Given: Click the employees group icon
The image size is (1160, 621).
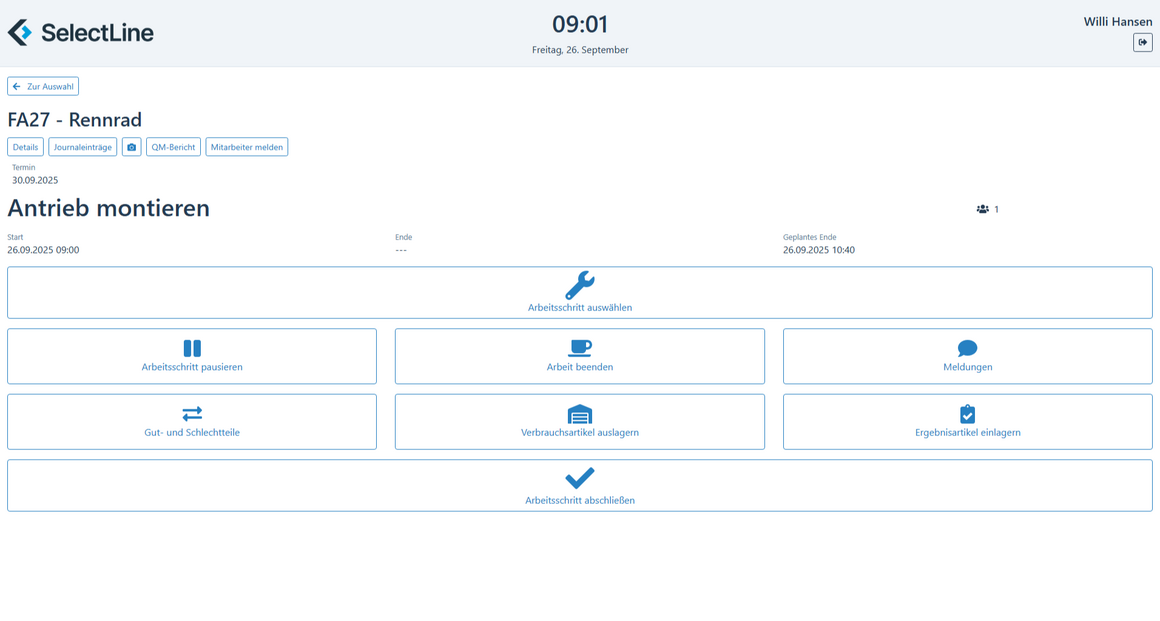Looking at the screenshot, I should coord(982,209).
